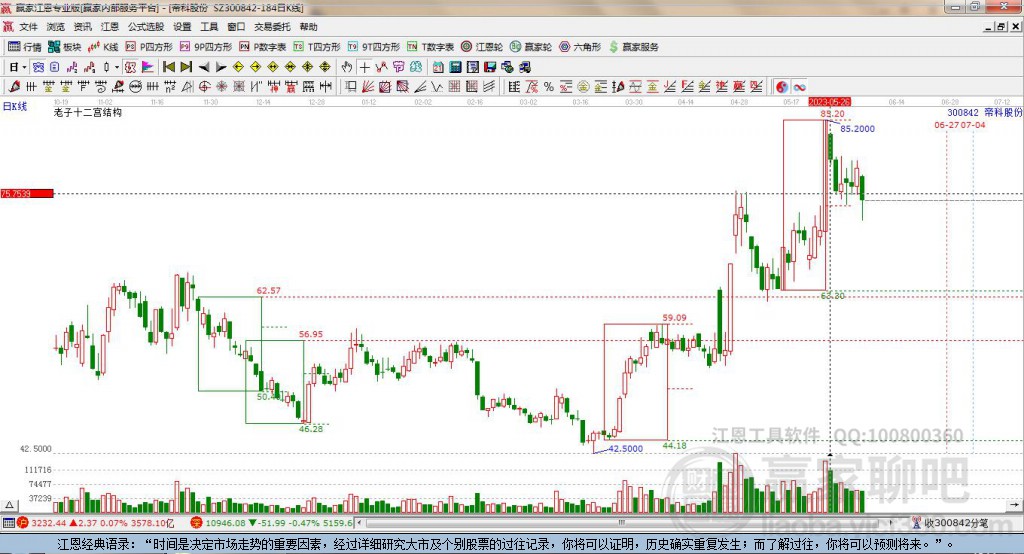Open the 工具 menu
The width and height of the screenshot is (1024, 554).
click(209, 27)
